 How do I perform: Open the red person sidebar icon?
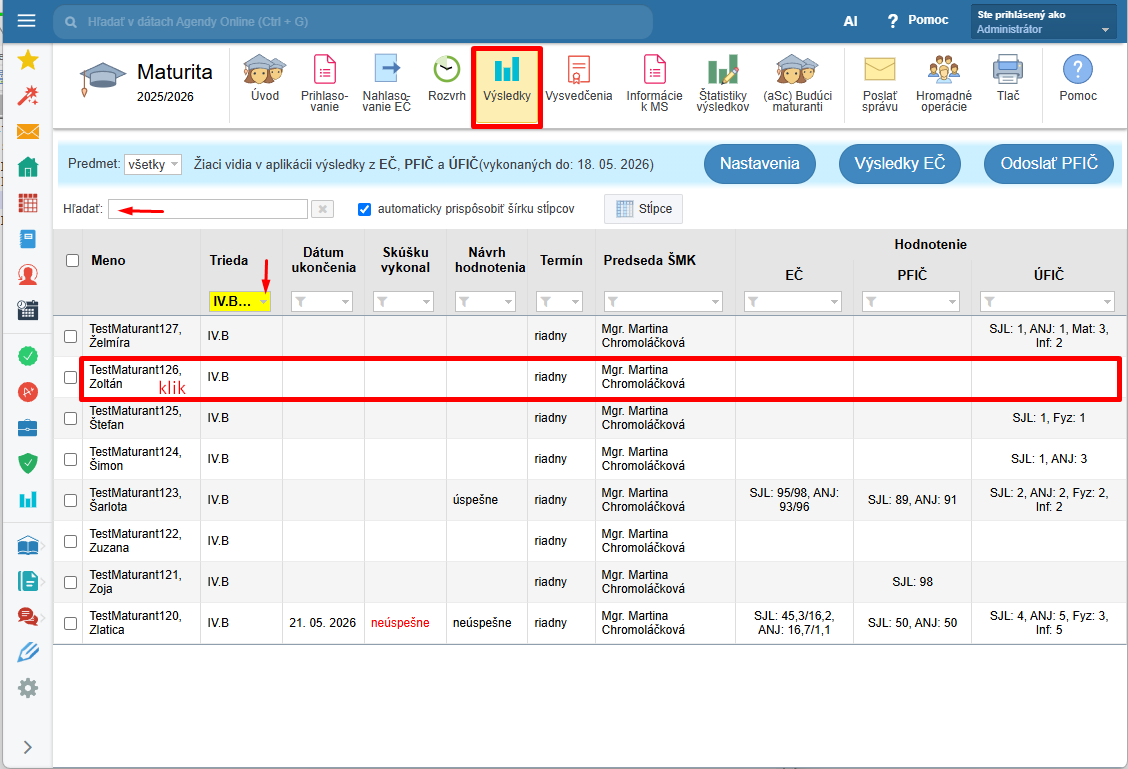click(x=27, y=275)
